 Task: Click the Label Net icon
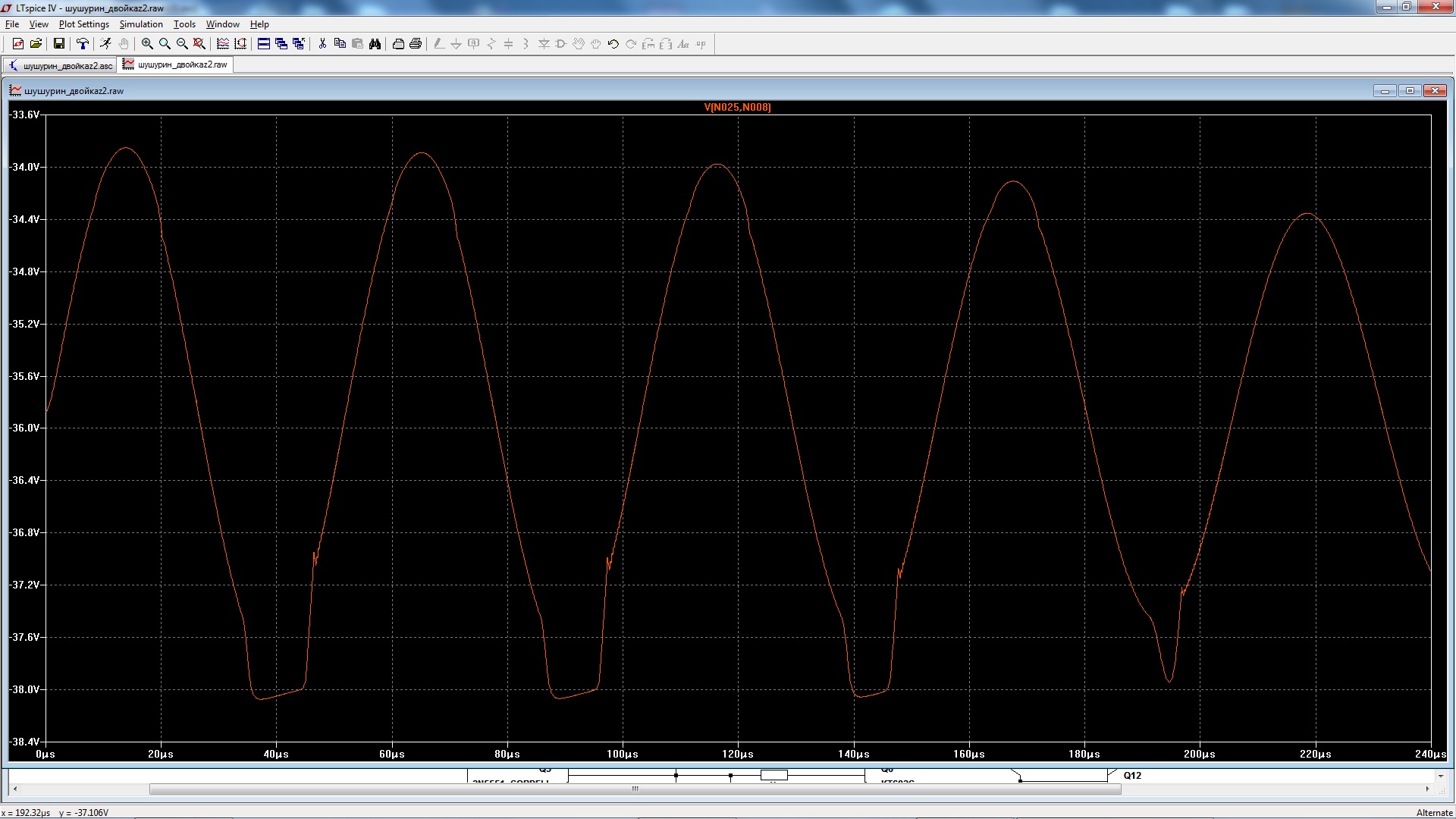pos(474,44)
